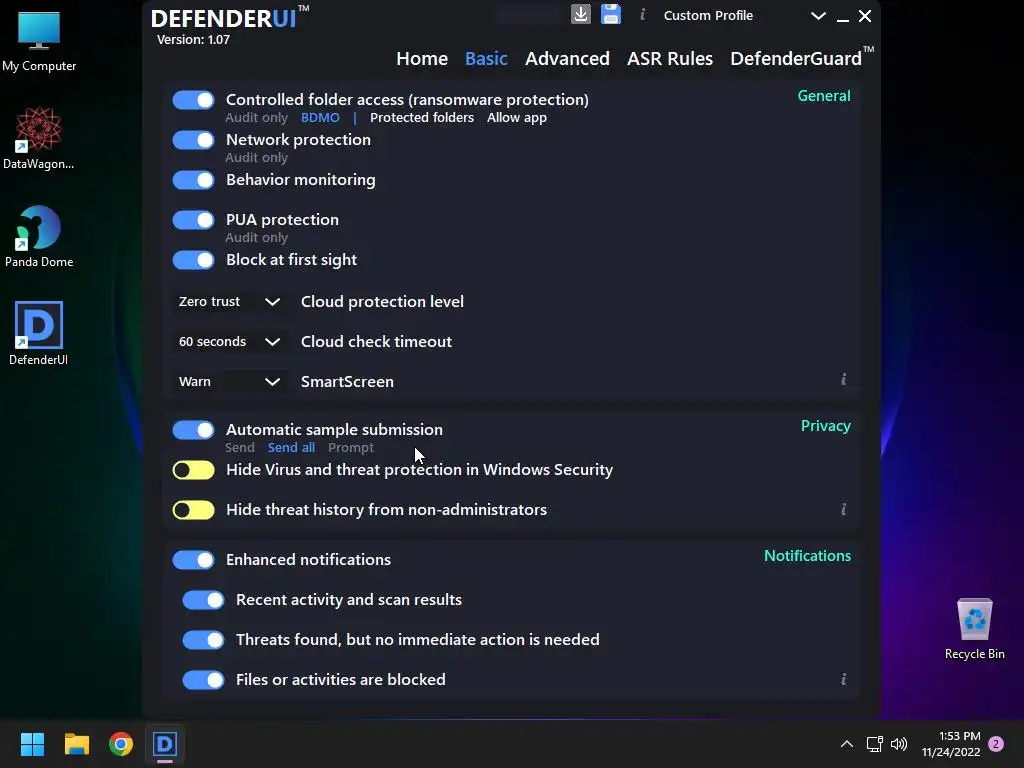Open Cloud check timeout dropdown (60 seconds)

pos(229,342)
